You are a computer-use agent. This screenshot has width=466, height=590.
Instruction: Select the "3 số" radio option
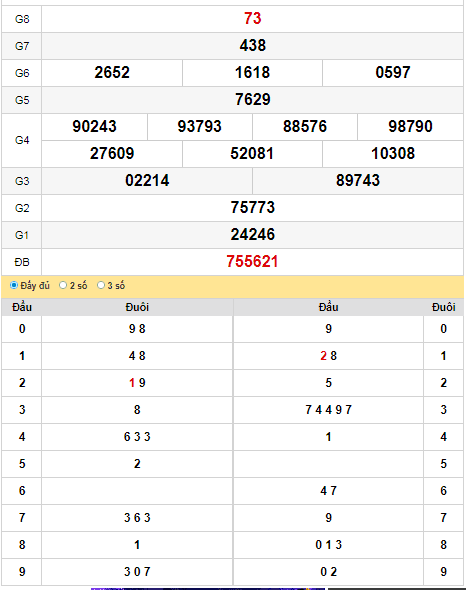101,285
